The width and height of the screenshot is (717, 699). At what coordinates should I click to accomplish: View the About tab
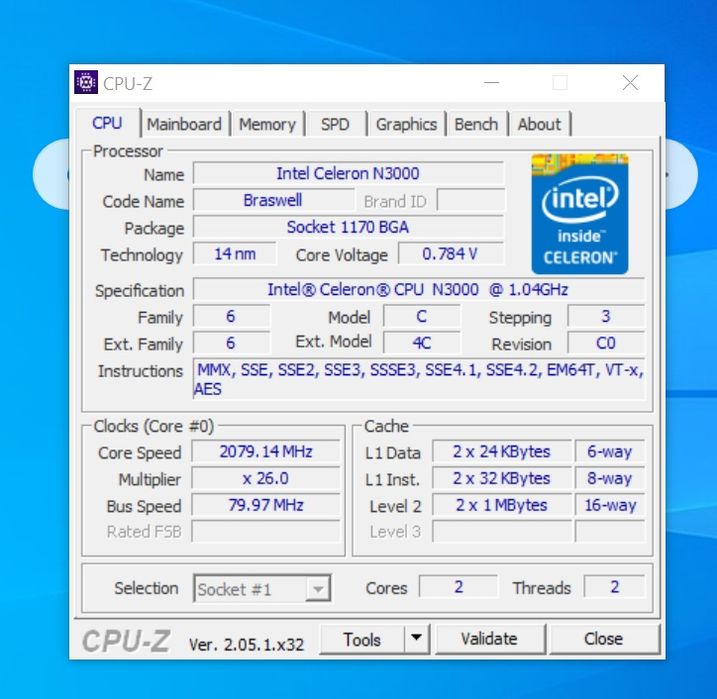539,124
